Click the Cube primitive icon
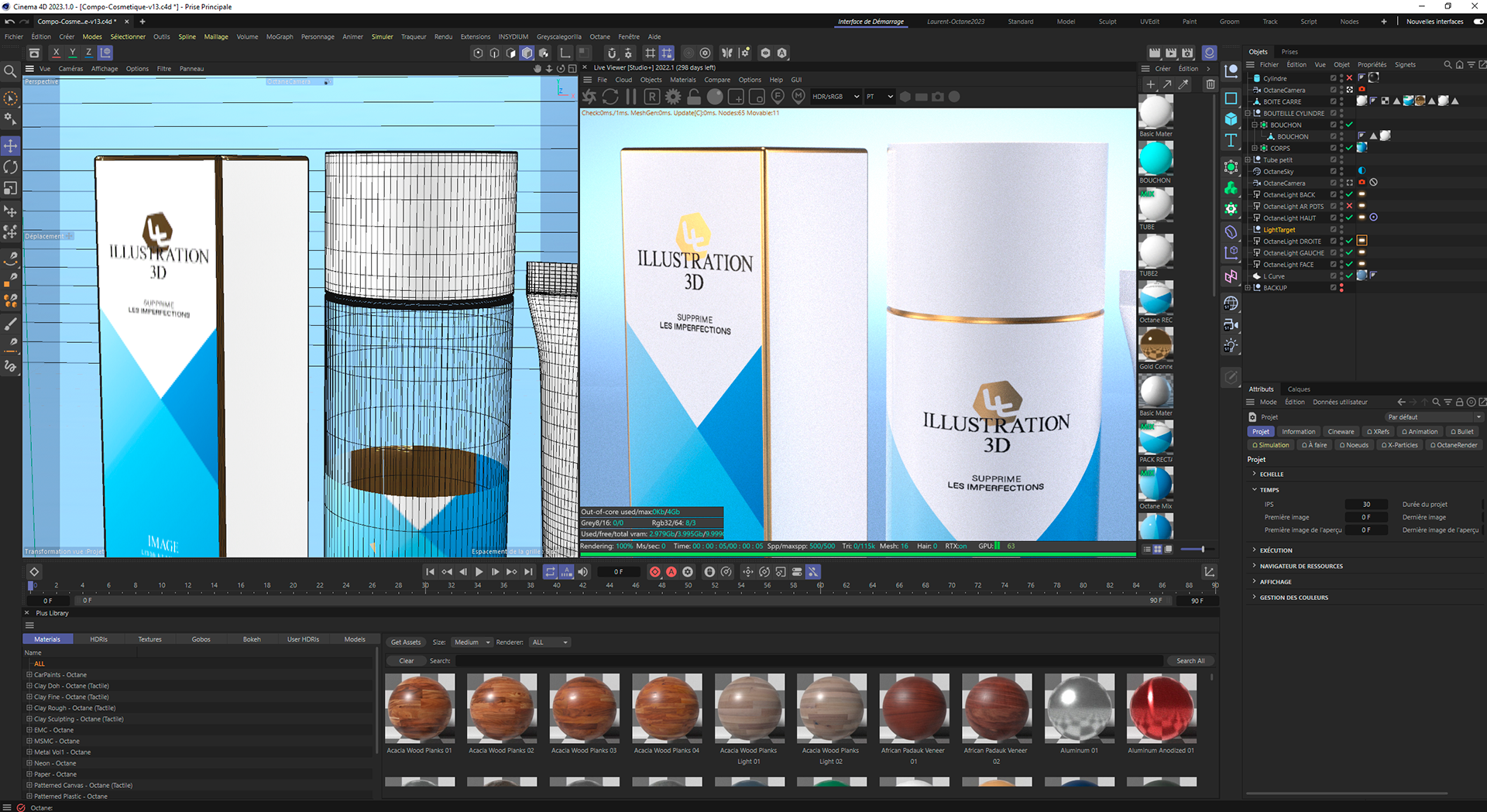Image resolution: width=1487 pixels, height=812 pixels. [x=1231, y=119]
